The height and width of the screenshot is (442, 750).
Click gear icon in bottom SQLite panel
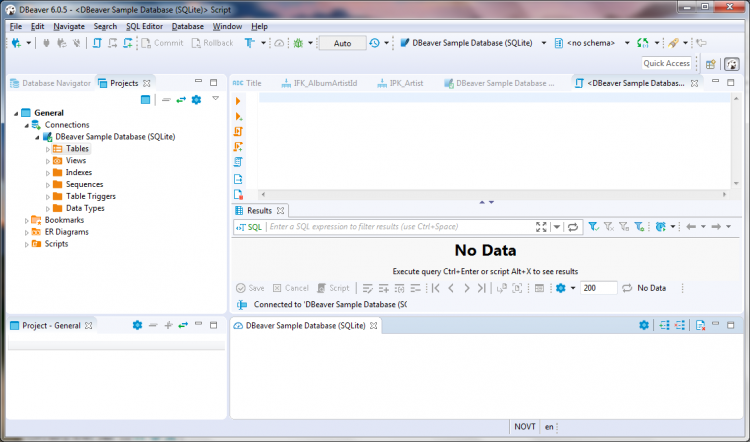[x=647, y=325]
